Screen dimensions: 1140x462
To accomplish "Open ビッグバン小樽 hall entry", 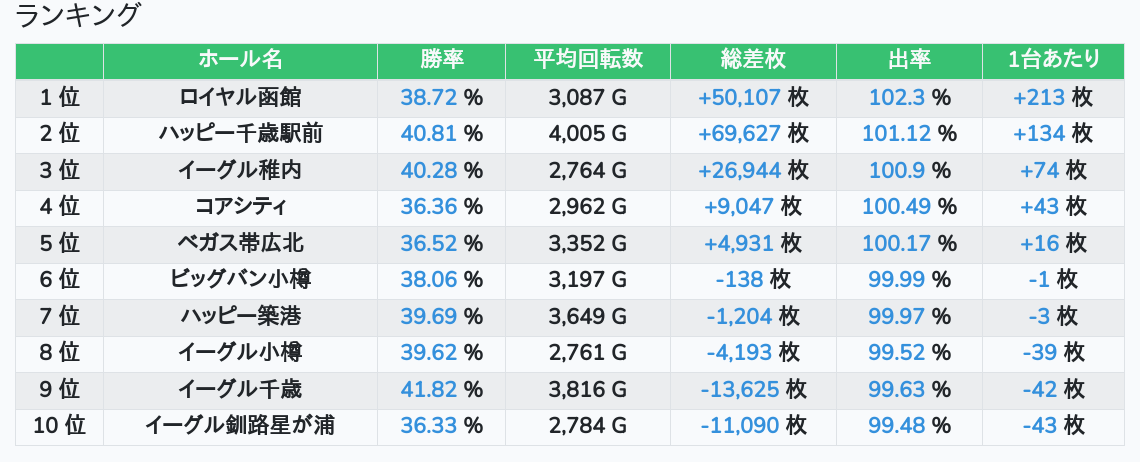I will [240, 280].
